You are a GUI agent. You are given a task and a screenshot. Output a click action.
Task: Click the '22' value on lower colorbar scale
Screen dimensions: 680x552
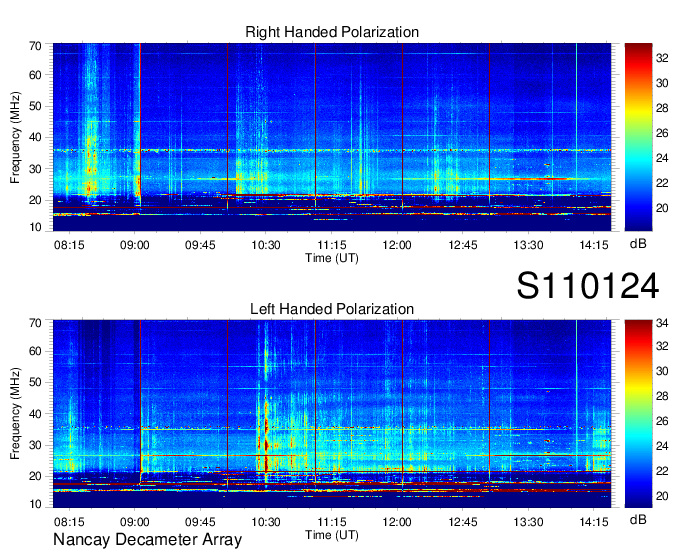(662, 471)
